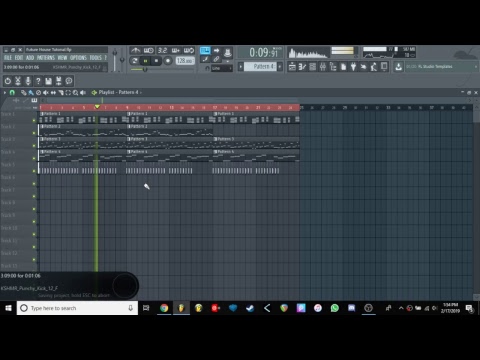
Task: Open the plugin picker plug icon
Action: [x=353, y=67]
